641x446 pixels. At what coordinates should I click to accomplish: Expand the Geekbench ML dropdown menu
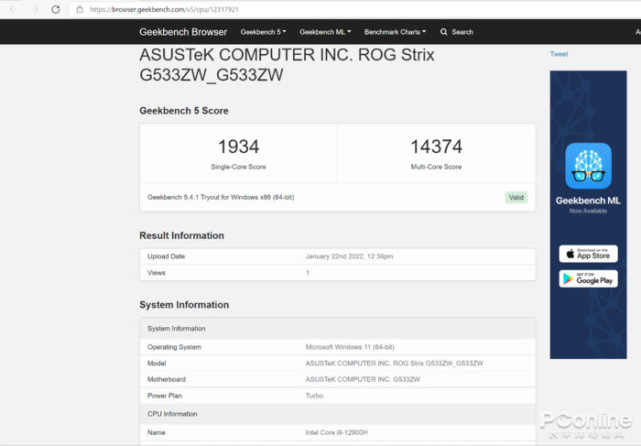click(x=325, y=32)
